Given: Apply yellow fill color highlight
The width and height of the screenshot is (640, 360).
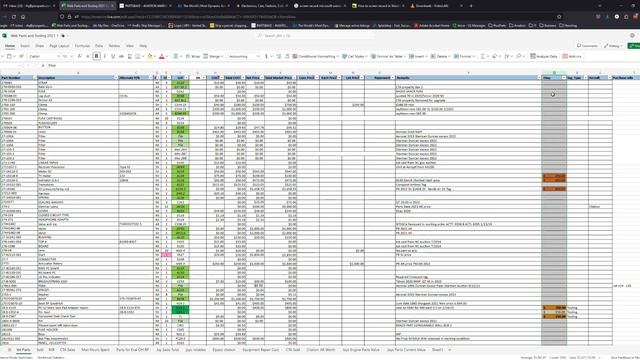Looking at the screenshot, I should click(x=149, y=56).
